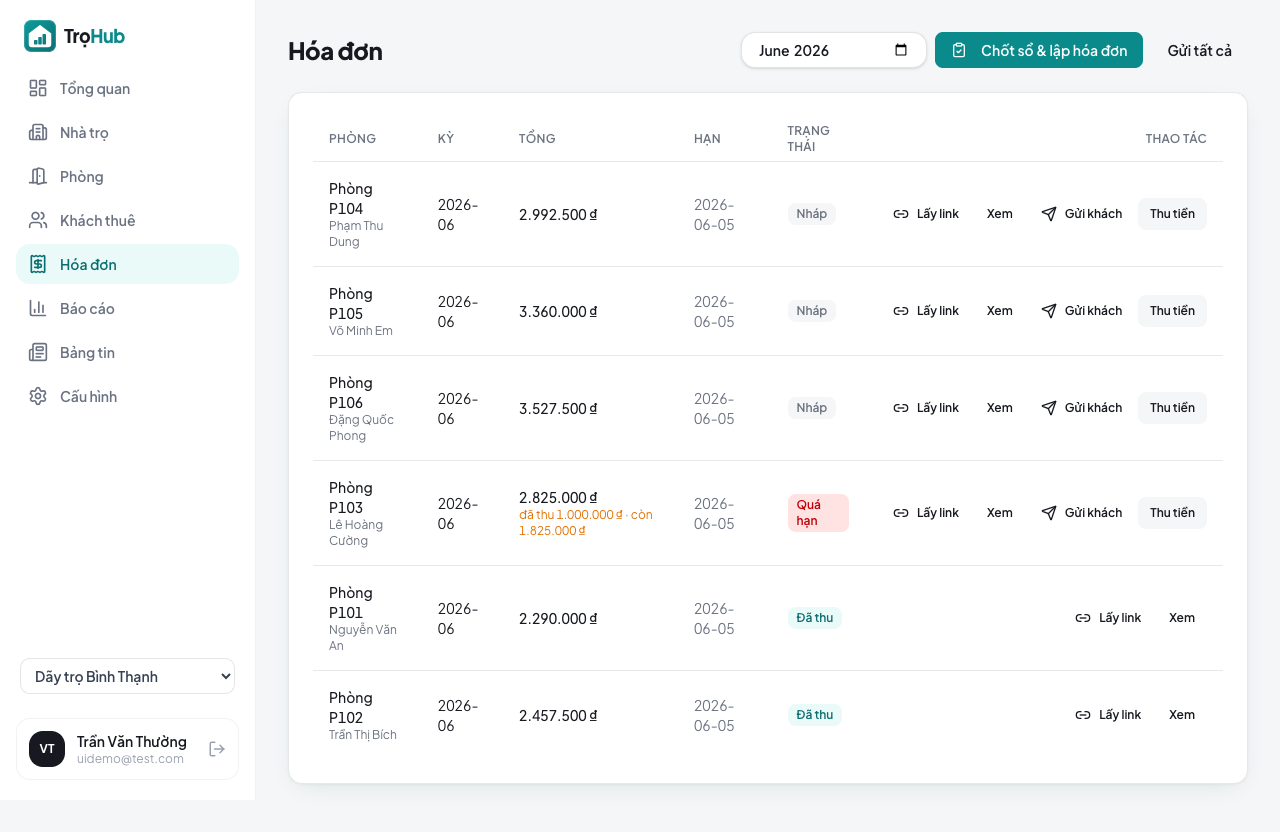
Task: Click Chốt sổ & lập hóa đơn button
Action: click(1039, 50)
